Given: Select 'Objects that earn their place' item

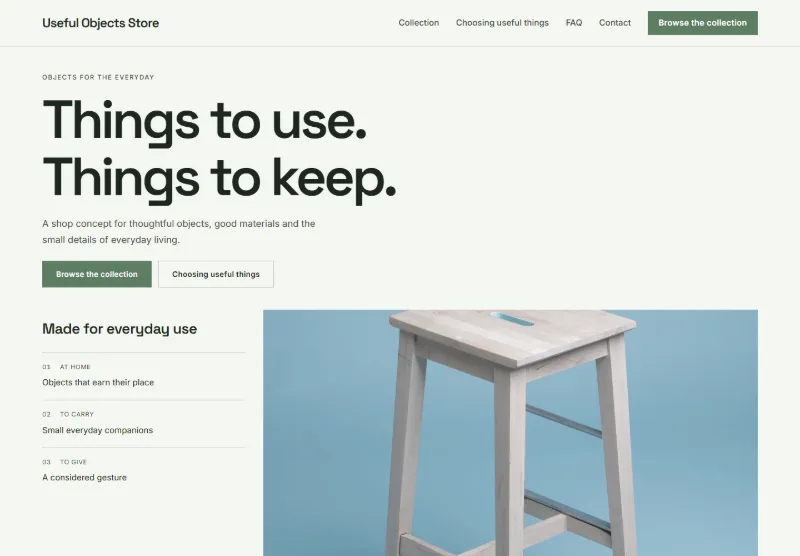Looking at the screenshot, I should (x=98, y=383).
